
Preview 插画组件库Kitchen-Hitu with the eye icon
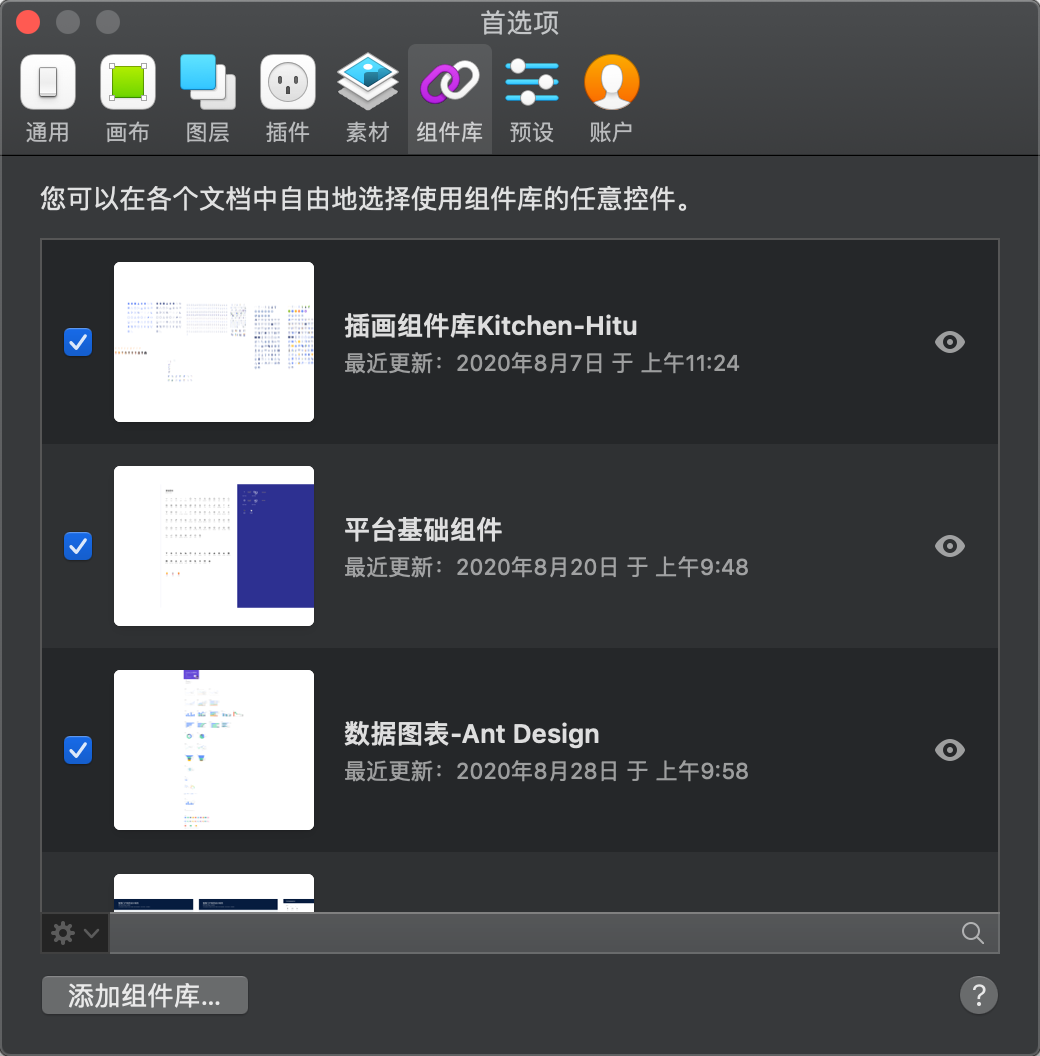(x=949, y=342)
